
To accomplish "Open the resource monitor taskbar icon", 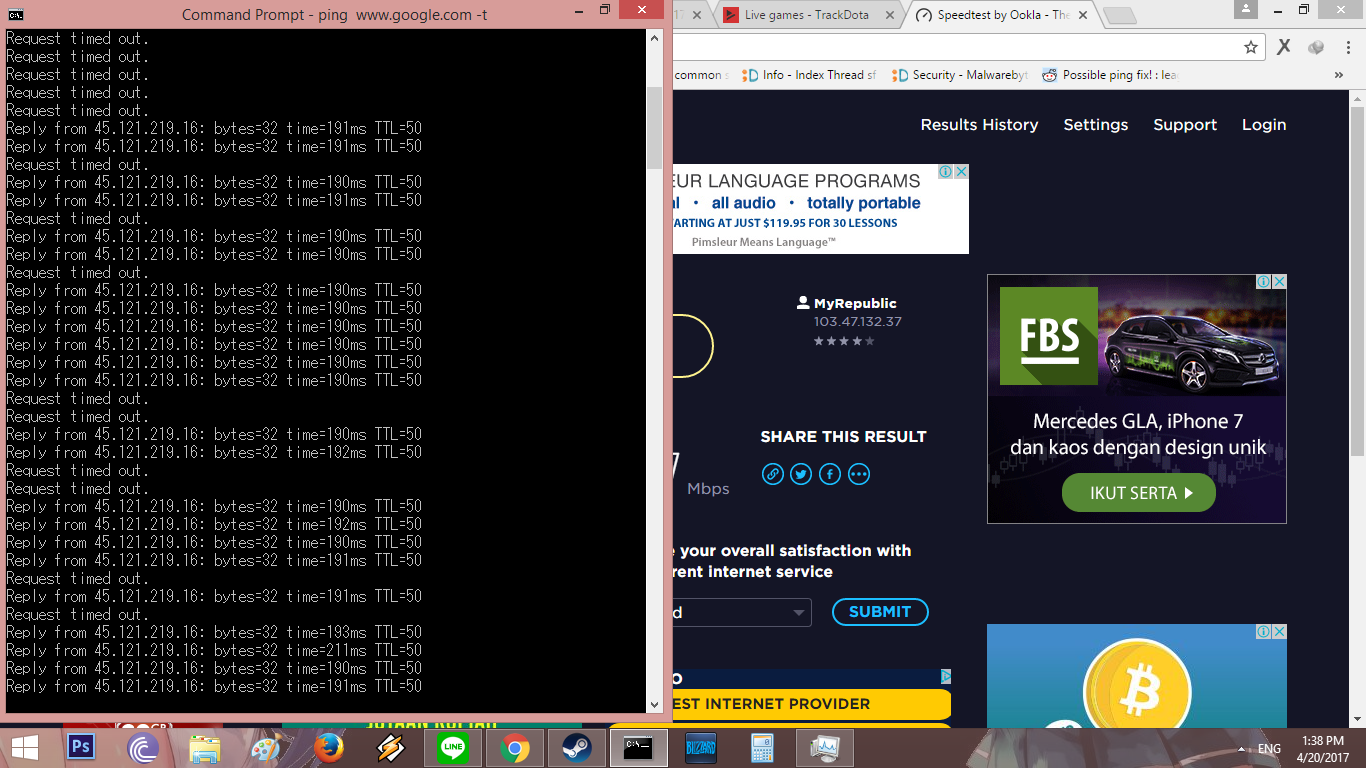I will (826, 747).
